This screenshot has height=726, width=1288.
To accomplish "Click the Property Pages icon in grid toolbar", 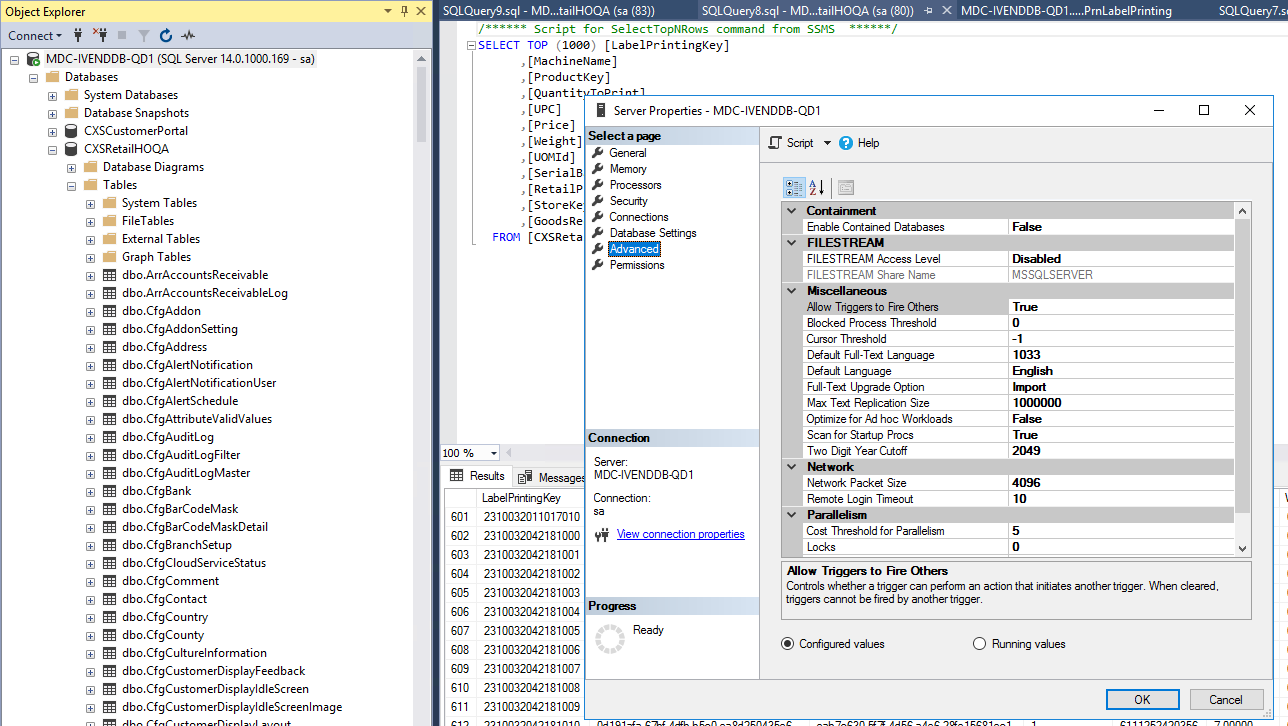I will 846,187.
